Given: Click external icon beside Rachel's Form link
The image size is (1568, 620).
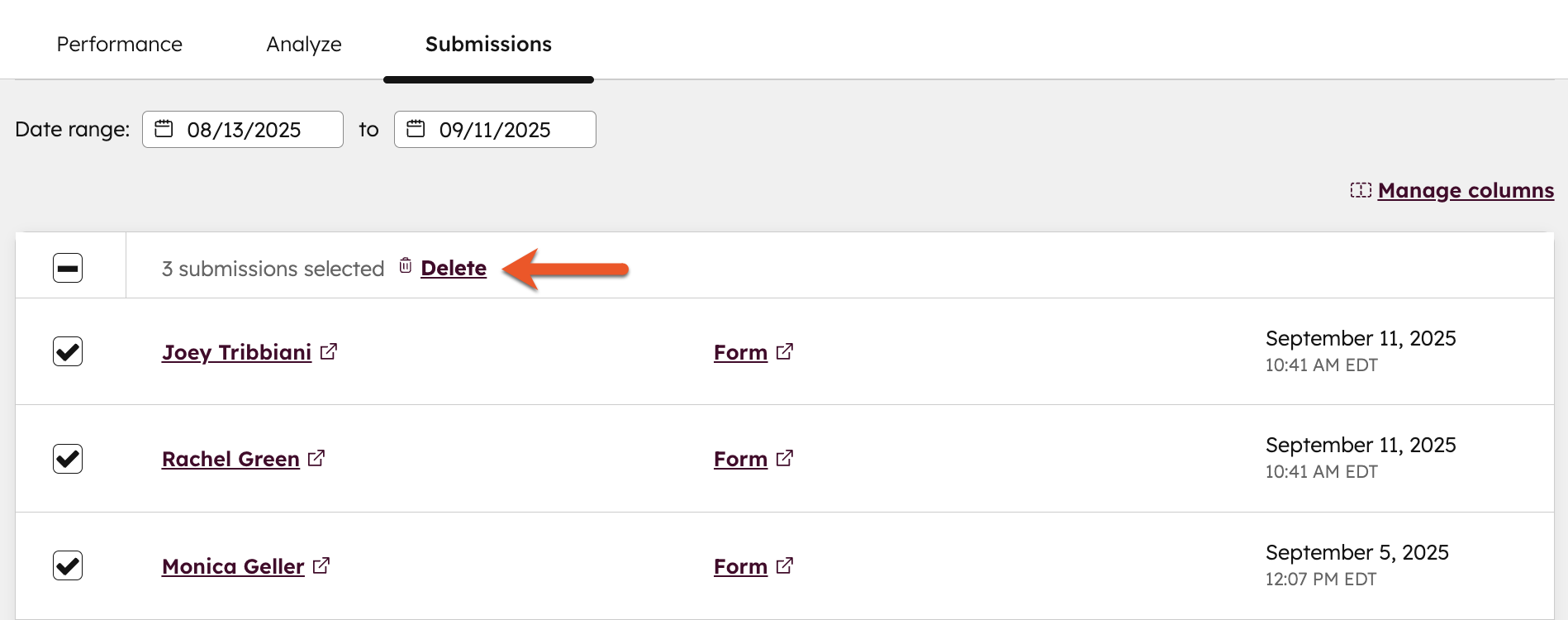Looking at the screenshot, I should tap(785, 458).
